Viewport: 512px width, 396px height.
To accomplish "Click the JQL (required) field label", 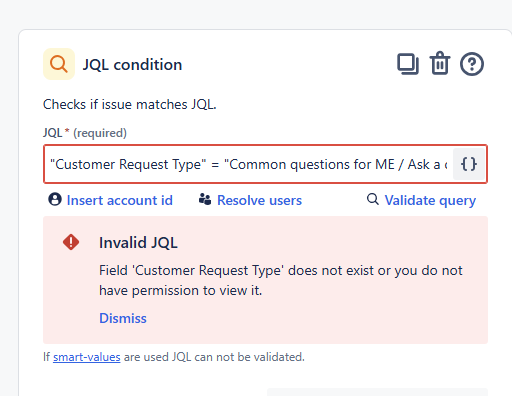I will click(85, 133).
